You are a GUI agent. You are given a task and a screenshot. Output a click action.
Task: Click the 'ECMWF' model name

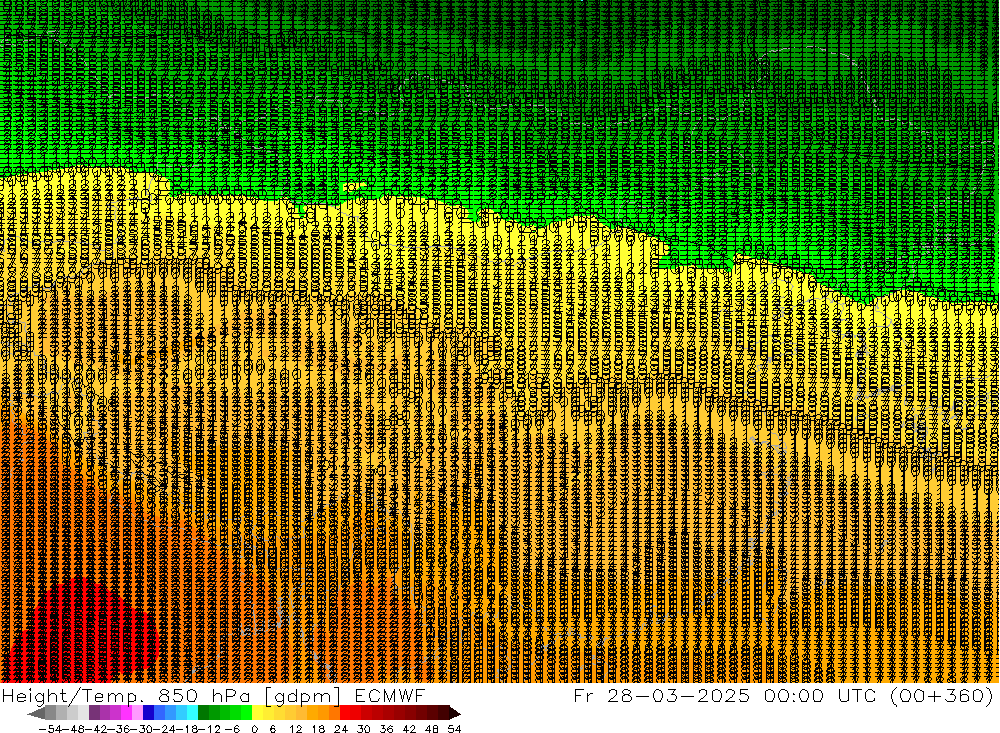pos(389,696)
